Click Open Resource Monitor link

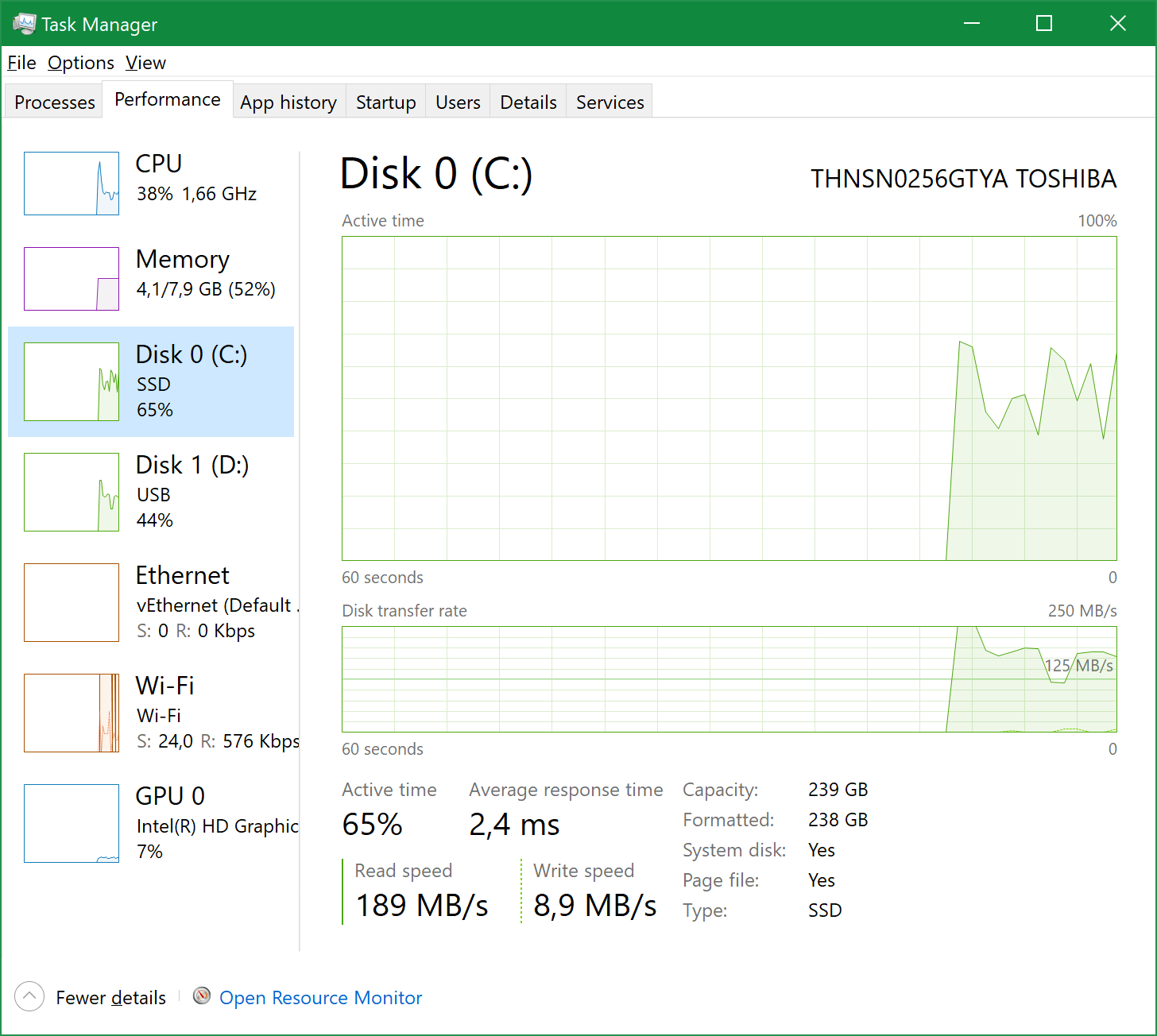320,998
